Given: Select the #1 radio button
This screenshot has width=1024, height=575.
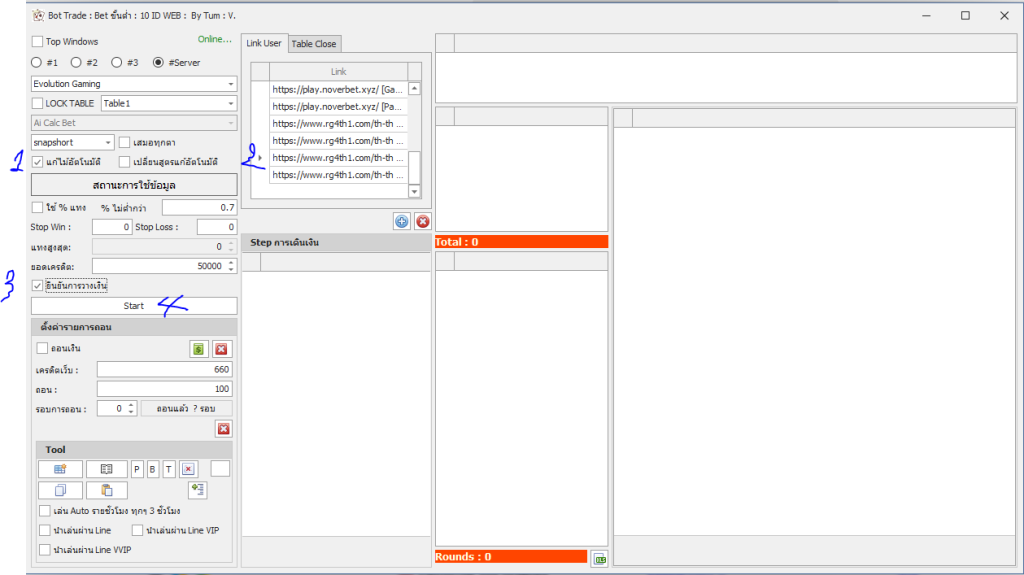Looking at the screenshot, I should point(37,62).
